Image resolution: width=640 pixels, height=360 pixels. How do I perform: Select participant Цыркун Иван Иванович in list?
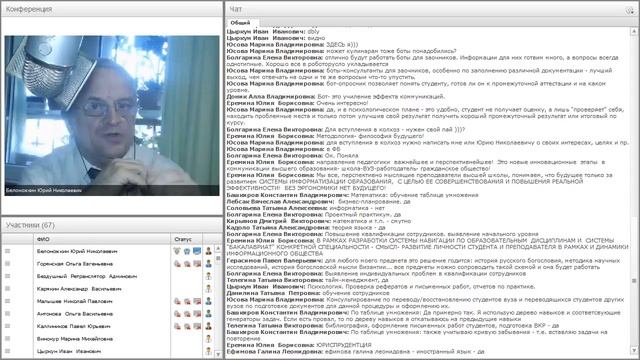[69, 351]
